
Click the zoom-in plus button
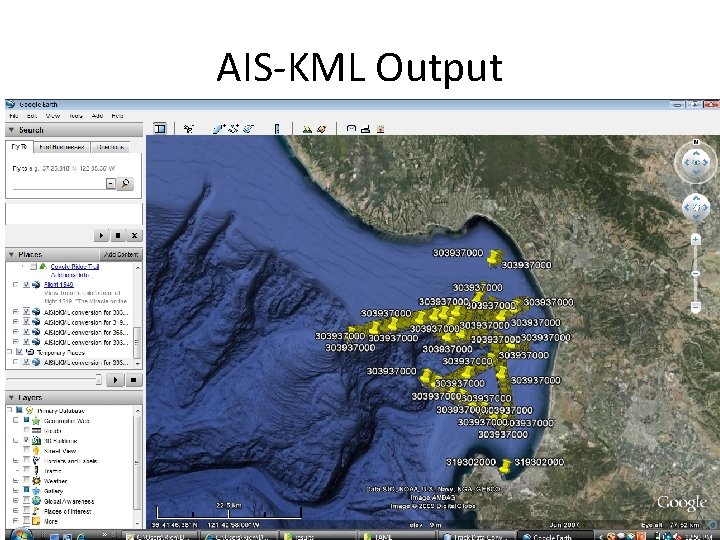pyautogui.click(x=696, y=240)
